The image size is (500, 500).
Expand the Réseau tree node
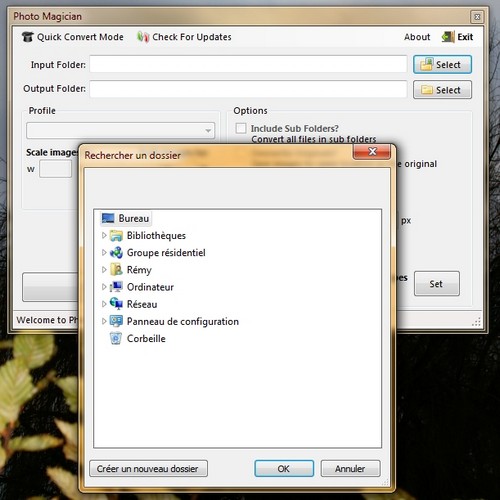click(x=104, y=304)
